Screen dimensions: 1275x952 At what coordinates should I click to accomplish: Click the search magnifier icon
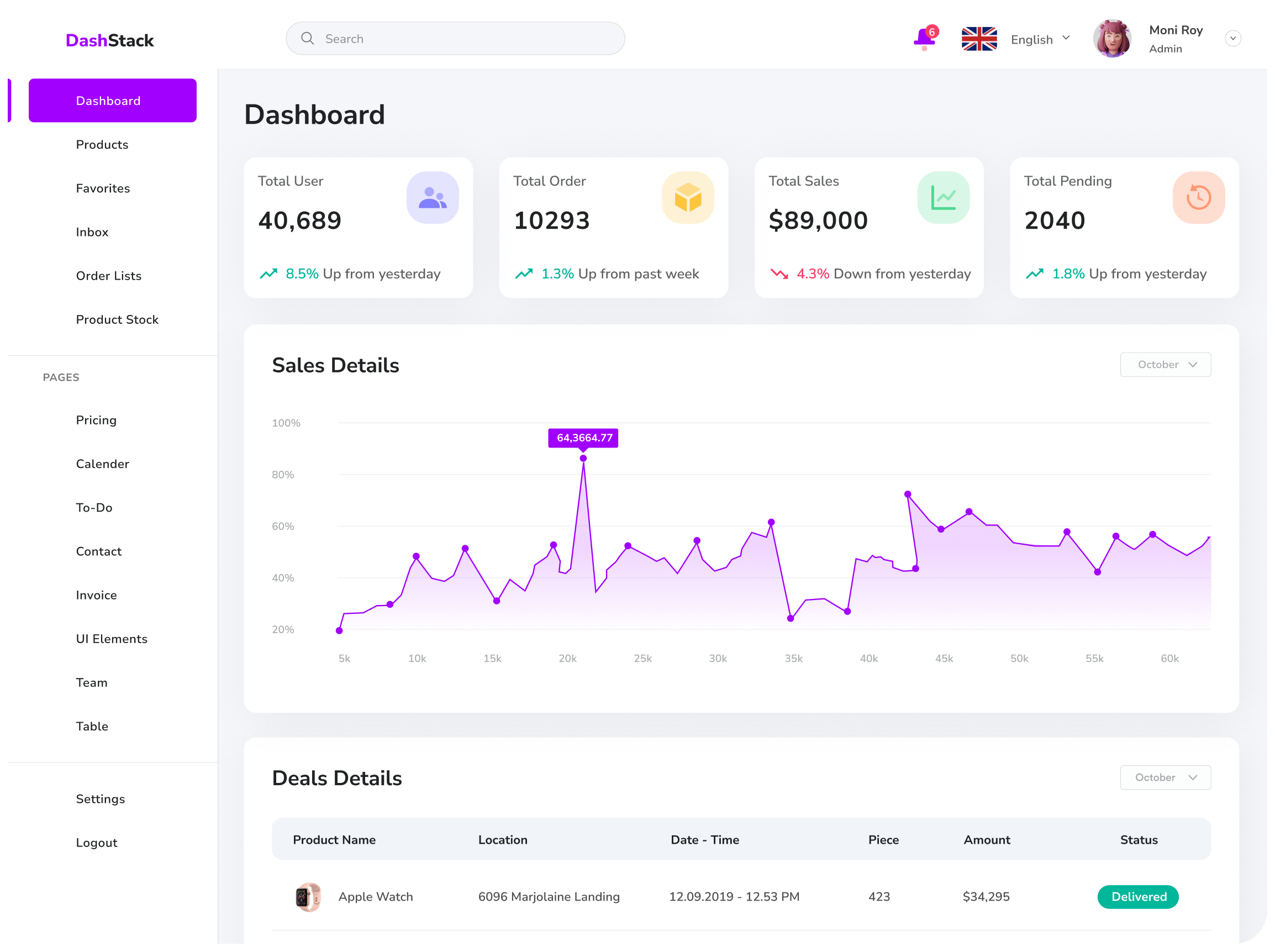coord(308,39)
